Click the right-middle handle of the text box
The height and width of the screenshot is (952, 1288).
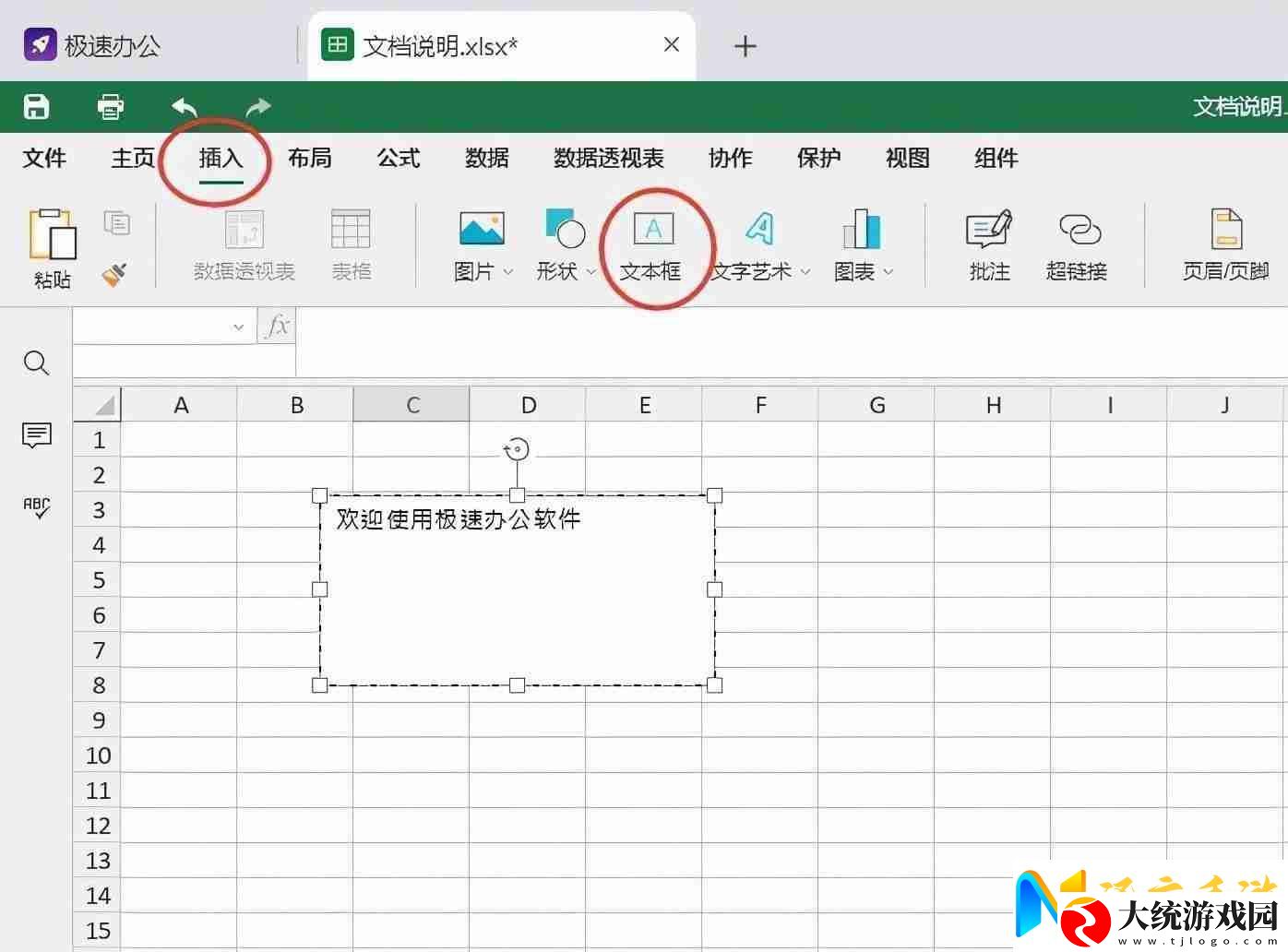[714, 589]
